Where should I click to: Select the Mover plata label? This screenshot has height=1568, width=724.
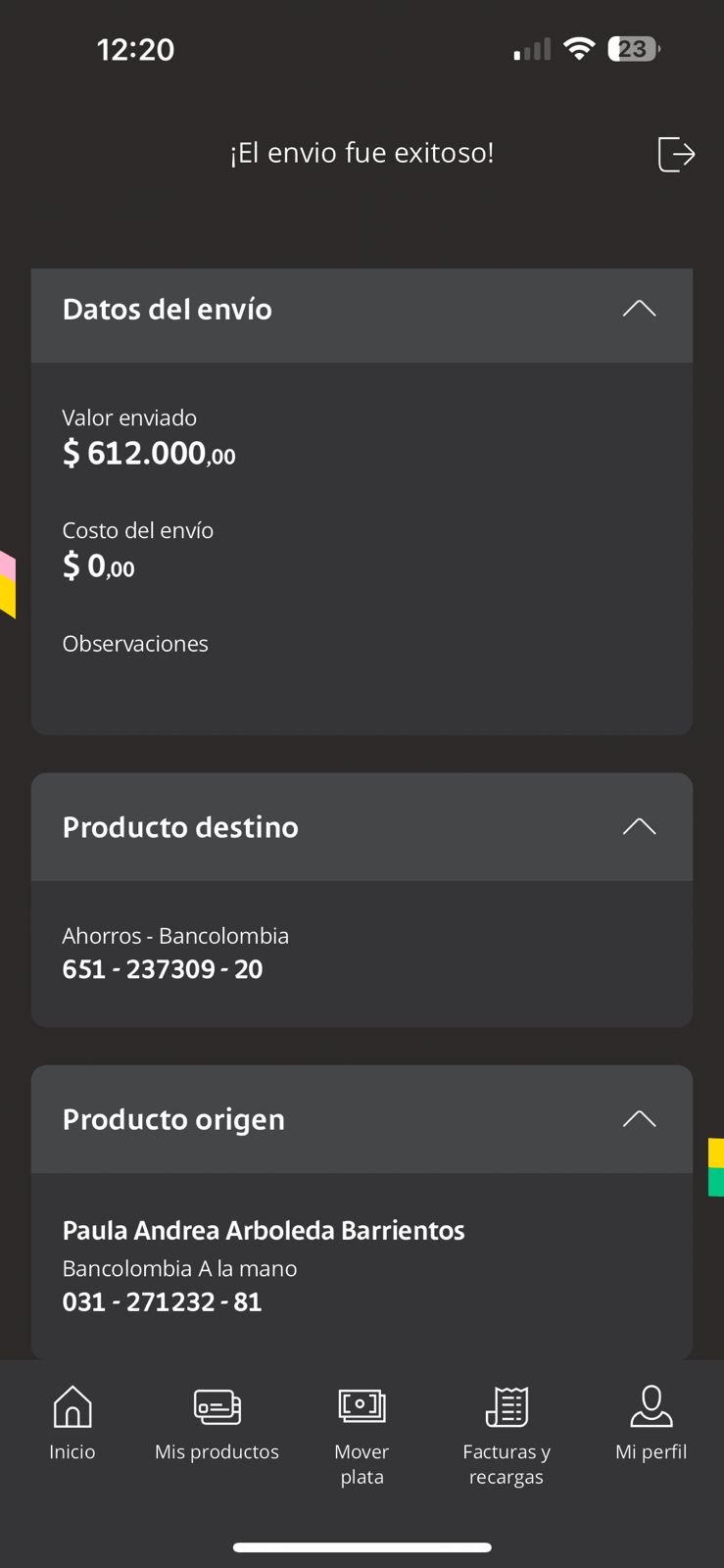click(362, 1464)
